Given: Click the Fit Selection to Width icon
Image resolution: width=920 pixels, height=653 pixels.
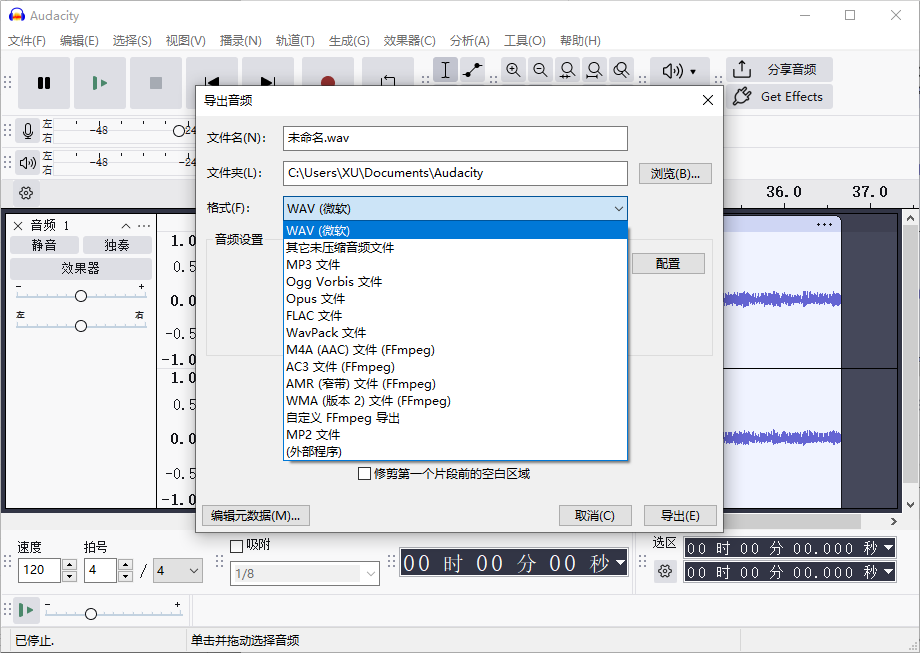Looking at the screenshot, I should [568, 70].
